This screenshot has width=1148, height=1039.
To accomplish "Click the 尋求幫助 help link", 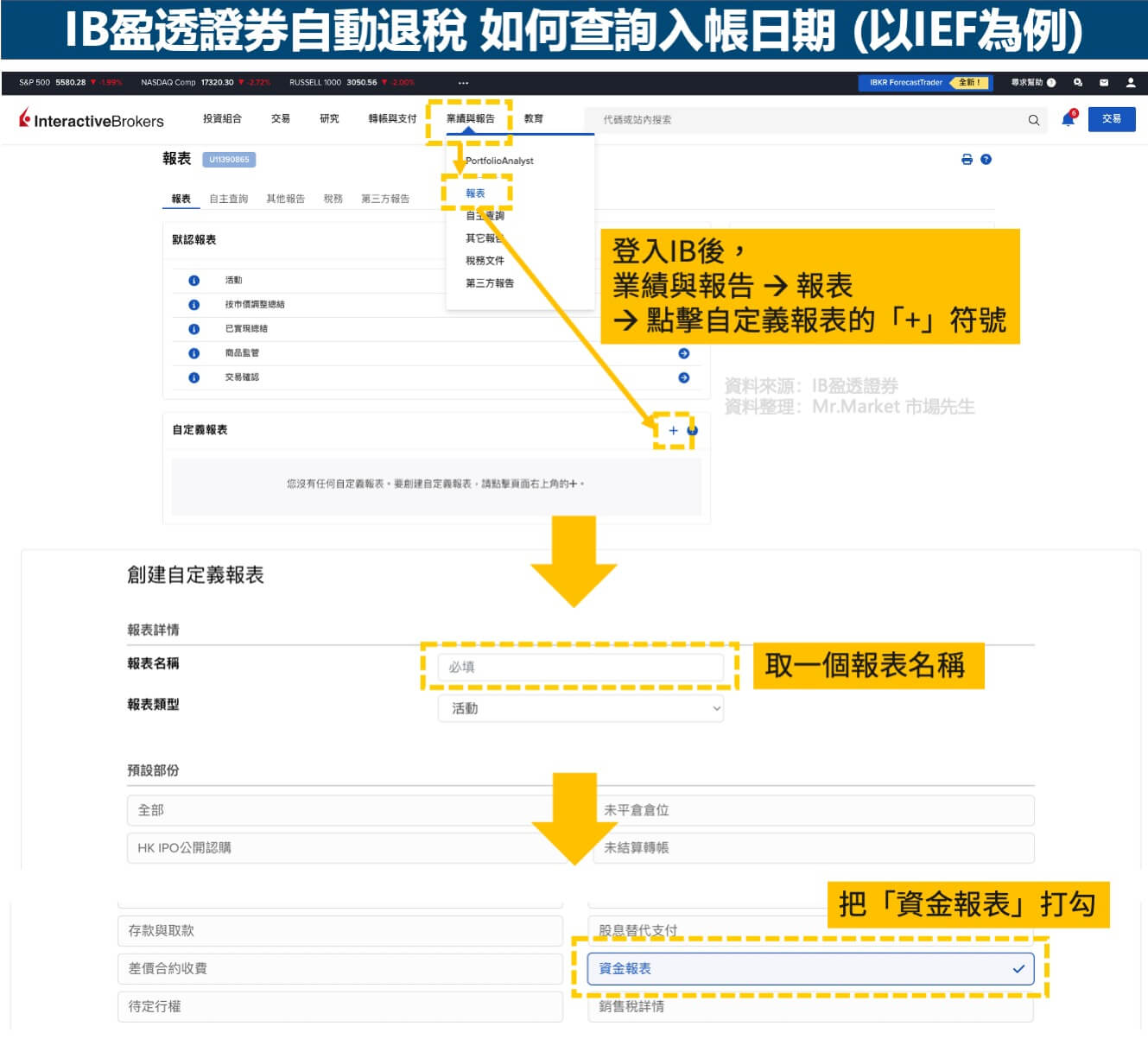I will [x=1033, y=83].
